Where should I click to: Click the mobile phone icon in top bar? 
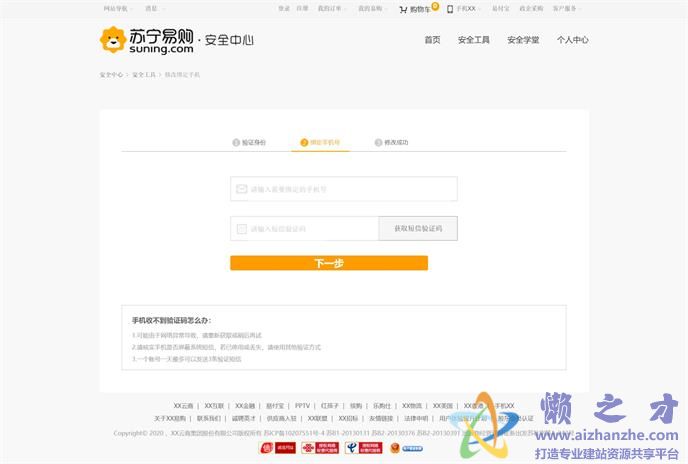[x=450, y=8]
